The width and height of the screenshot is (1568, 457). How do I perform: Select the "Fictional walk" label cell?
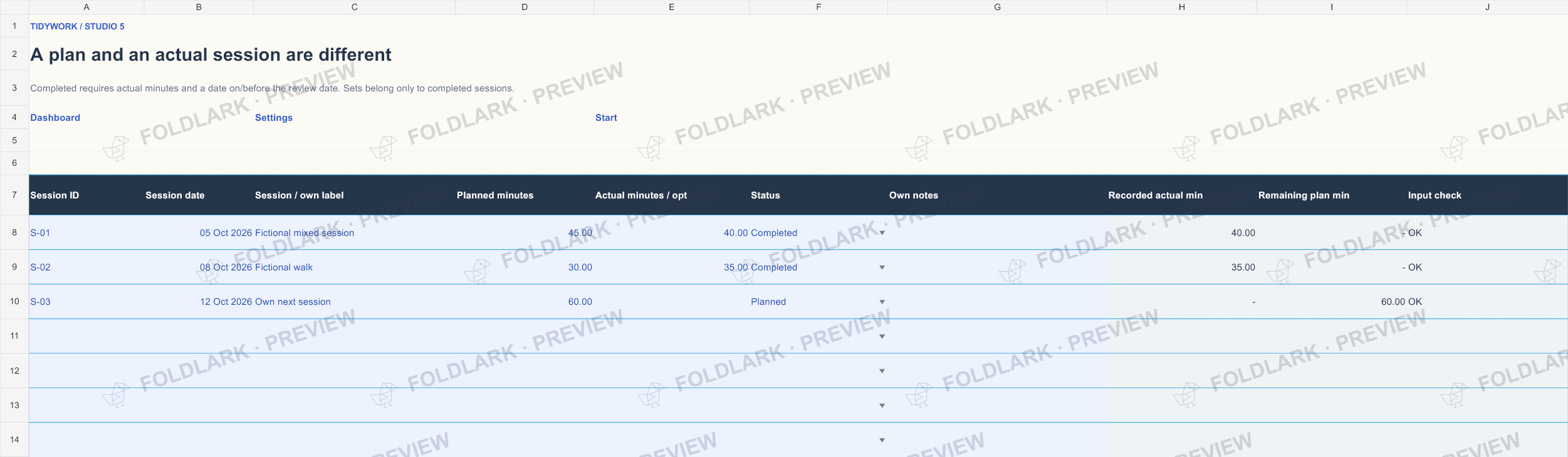pyautogui.click(x=354, y=267)
